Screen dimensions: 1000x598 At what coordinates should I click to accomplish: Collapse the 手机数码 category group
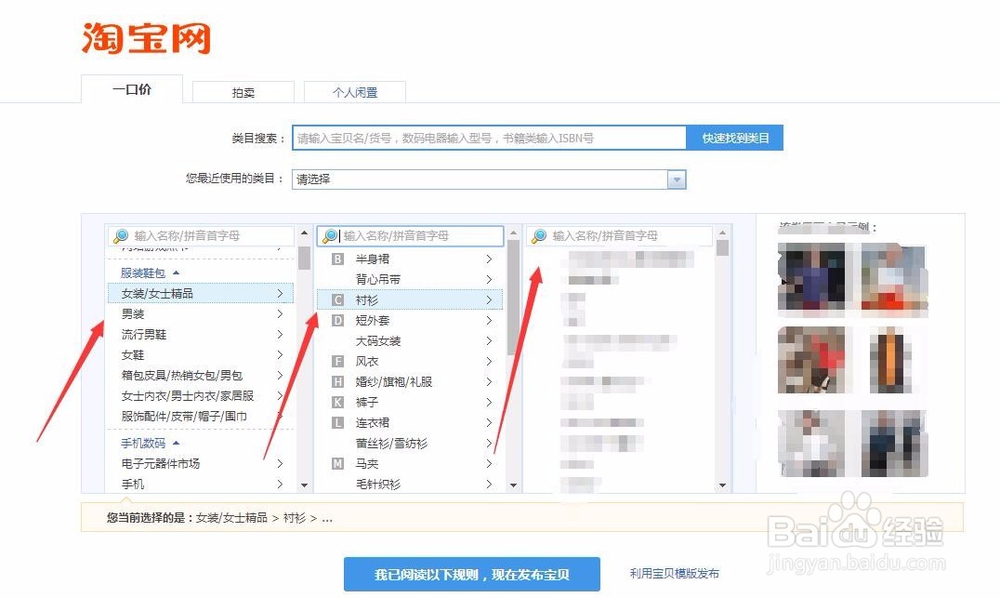pos(150,443)
